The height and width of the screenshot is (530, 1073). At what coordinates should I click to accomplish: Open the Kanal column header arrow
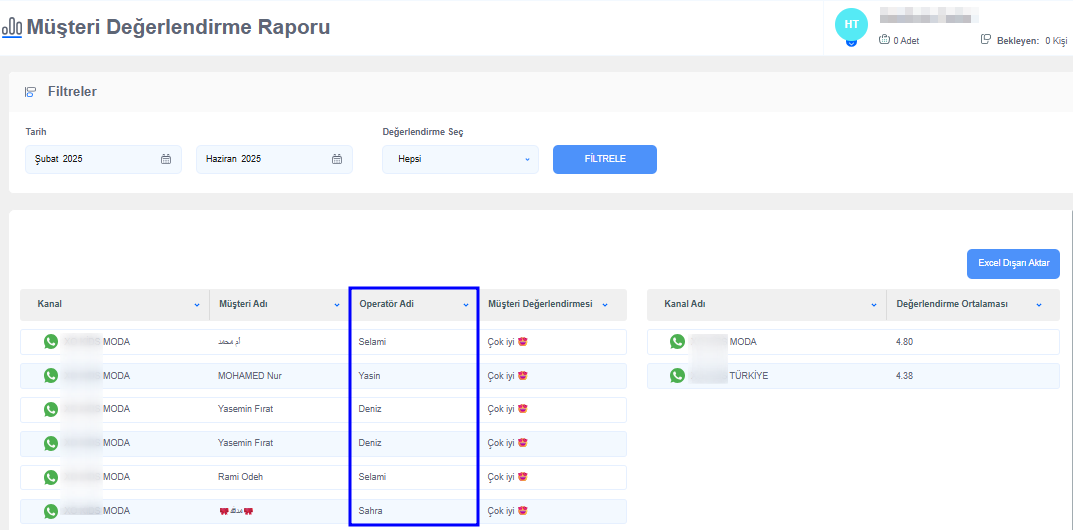[x=197, y=305]
